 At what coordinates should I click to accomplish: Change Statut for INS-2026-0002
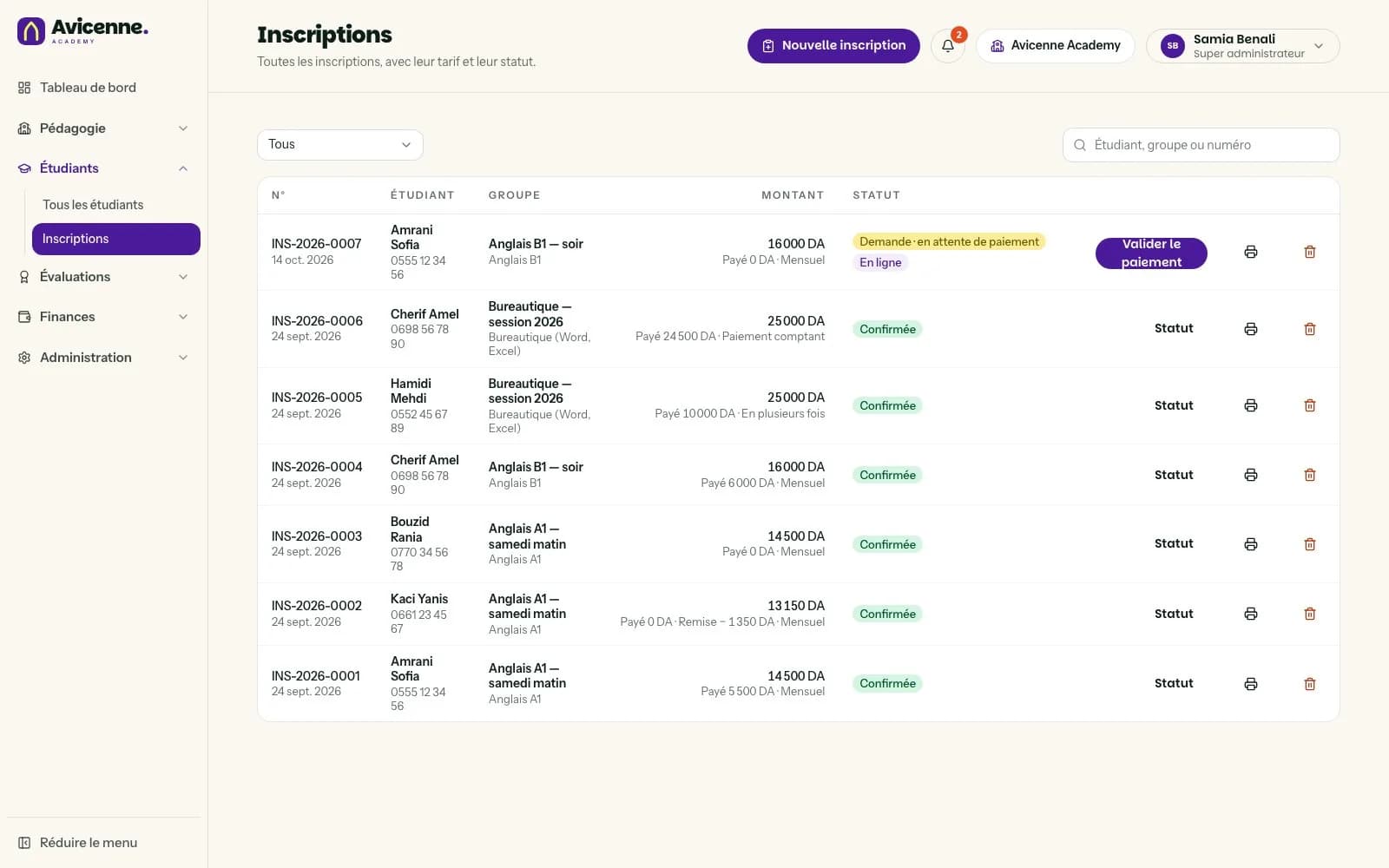pos(1174,614)
